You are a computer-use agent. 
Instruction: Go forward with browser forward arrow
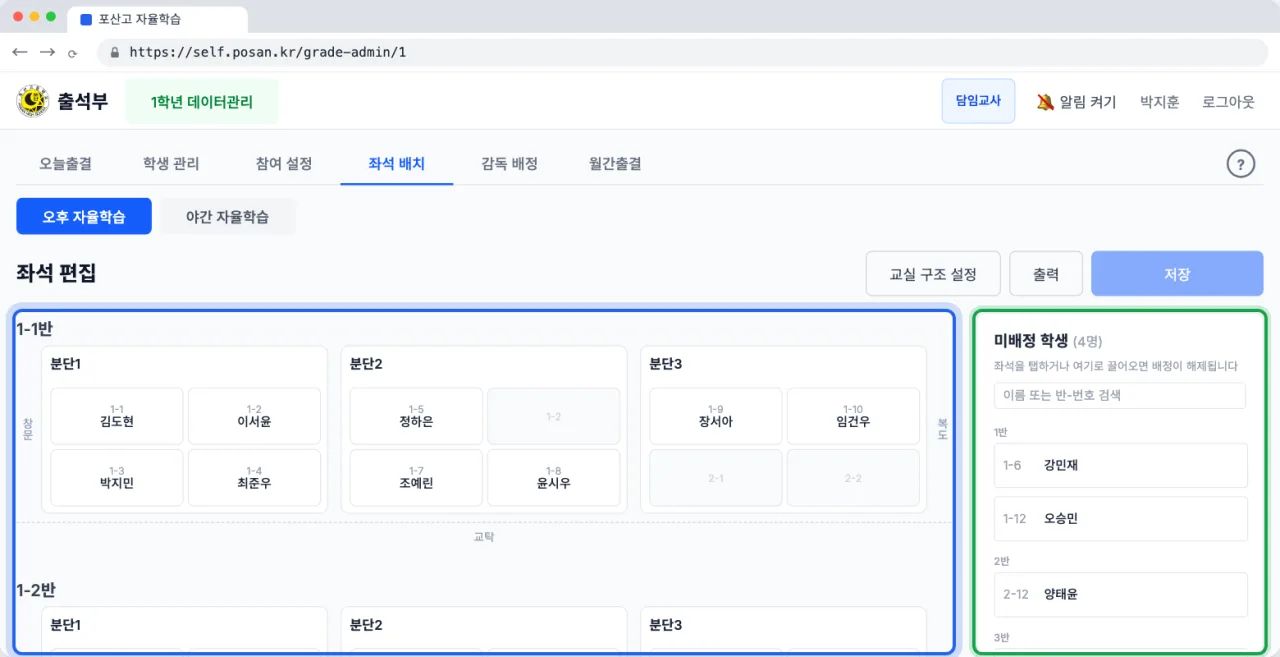[x=47, y=52]
